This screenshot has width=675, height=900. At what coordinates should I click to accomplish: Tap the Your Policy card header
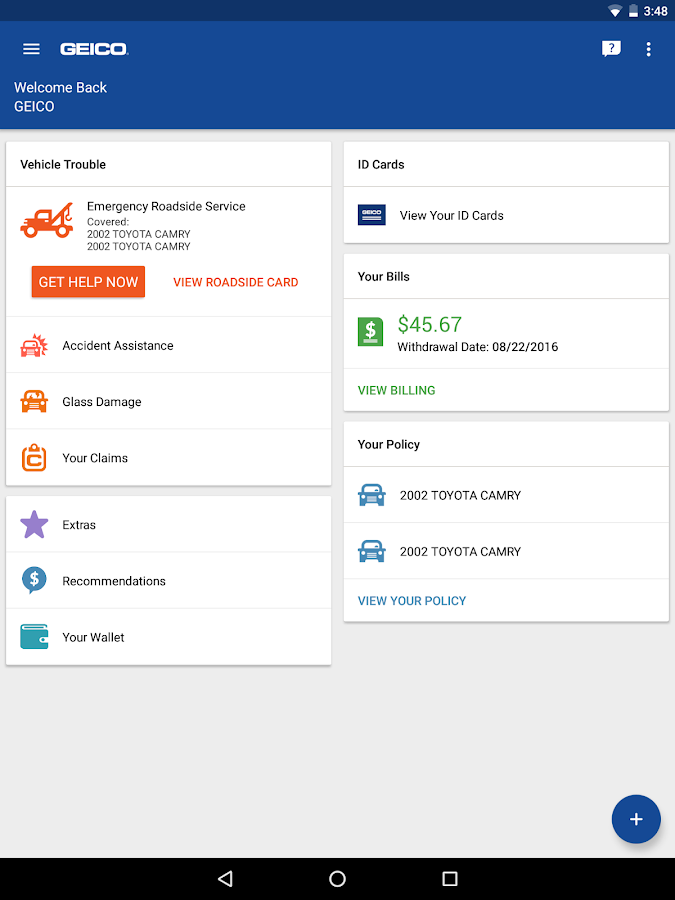coord(506,444)
